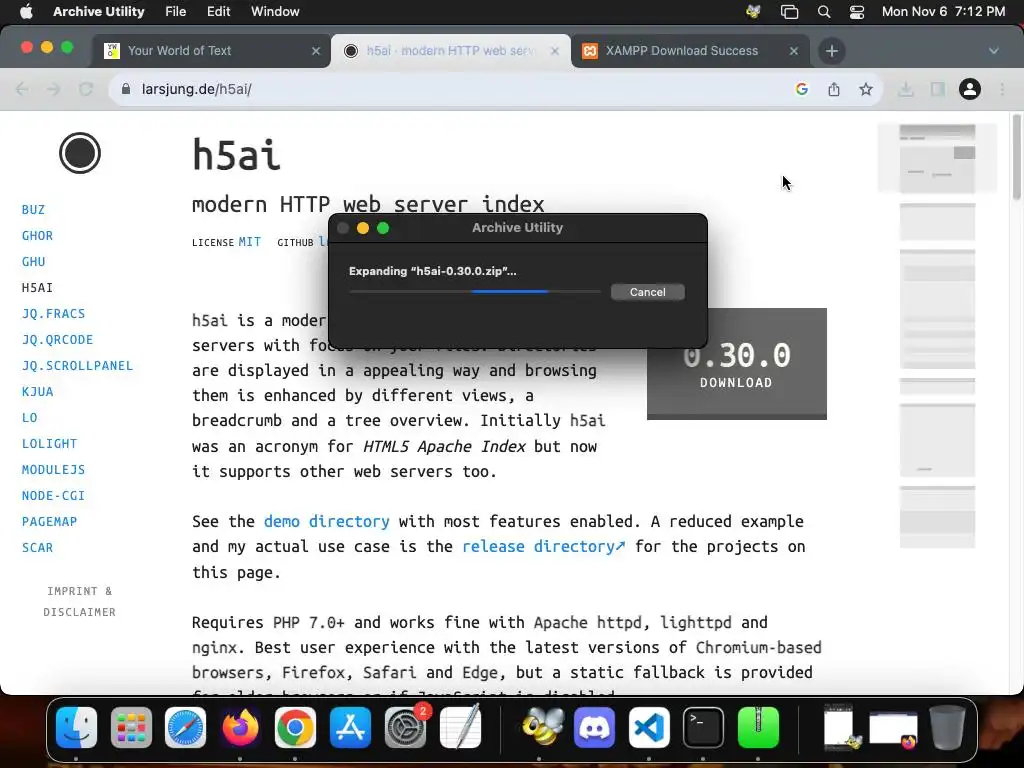Open the NODE-CGI project link
Screen dimensions: 1024x768
tap(54, 496)
